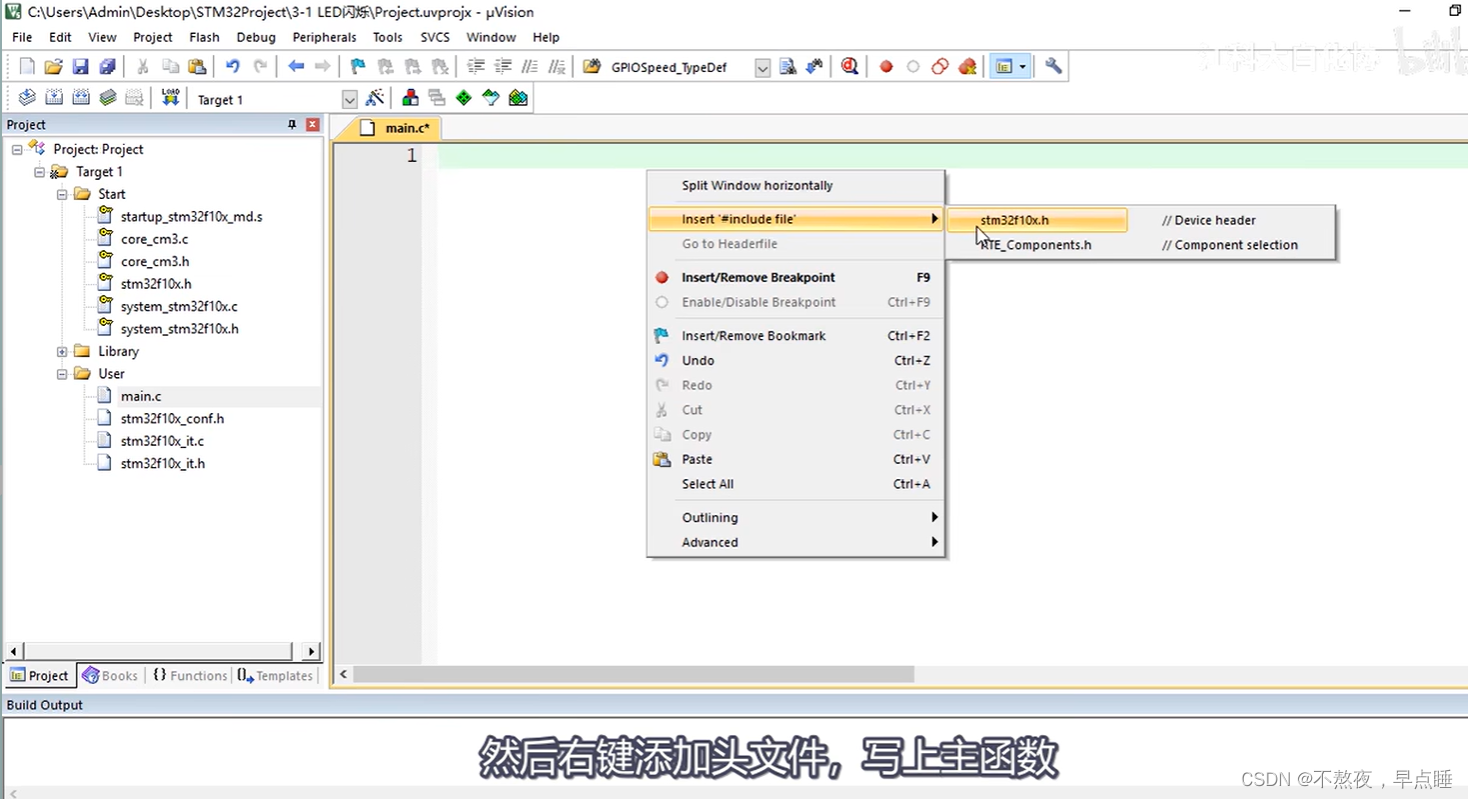This screenshot has width=1468, height=799.
Task: Click the Find in Files binoculars icon
Action: [814, 66]
